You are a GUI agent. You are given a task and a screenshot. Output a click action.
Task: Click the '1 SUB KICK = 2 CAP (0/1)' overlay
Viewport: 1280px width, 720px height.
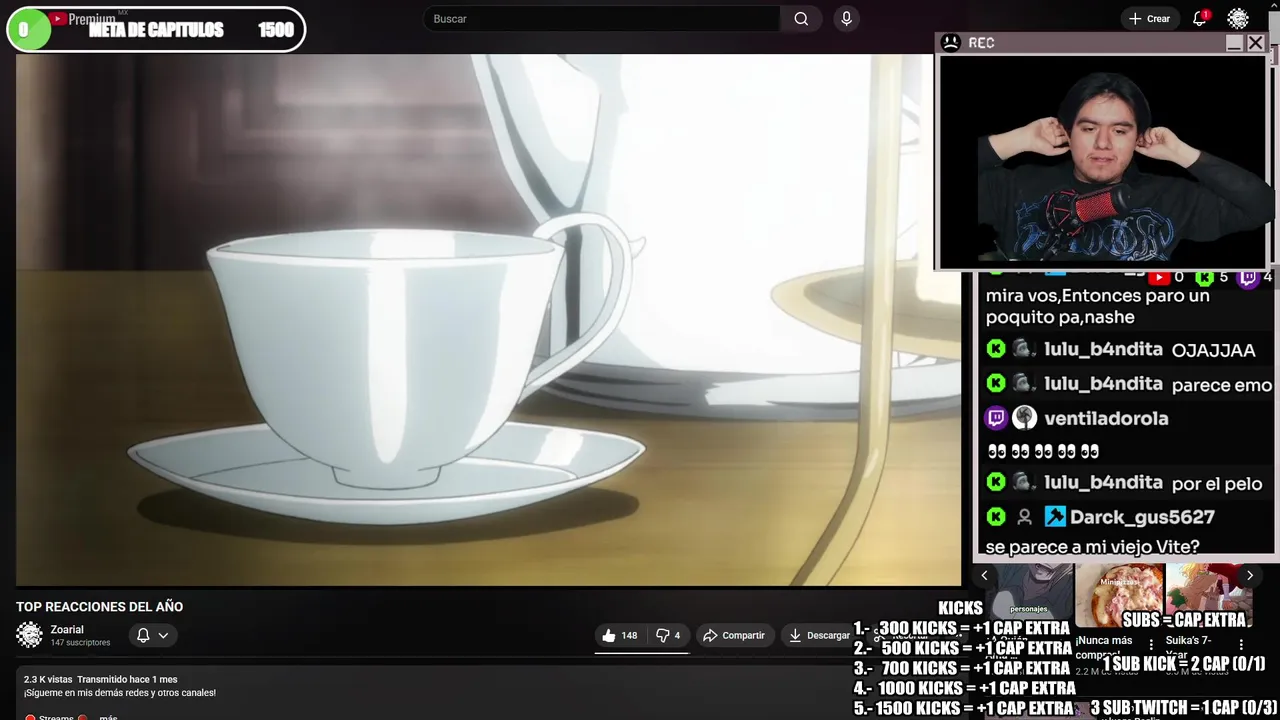[x=1184, y=664]
